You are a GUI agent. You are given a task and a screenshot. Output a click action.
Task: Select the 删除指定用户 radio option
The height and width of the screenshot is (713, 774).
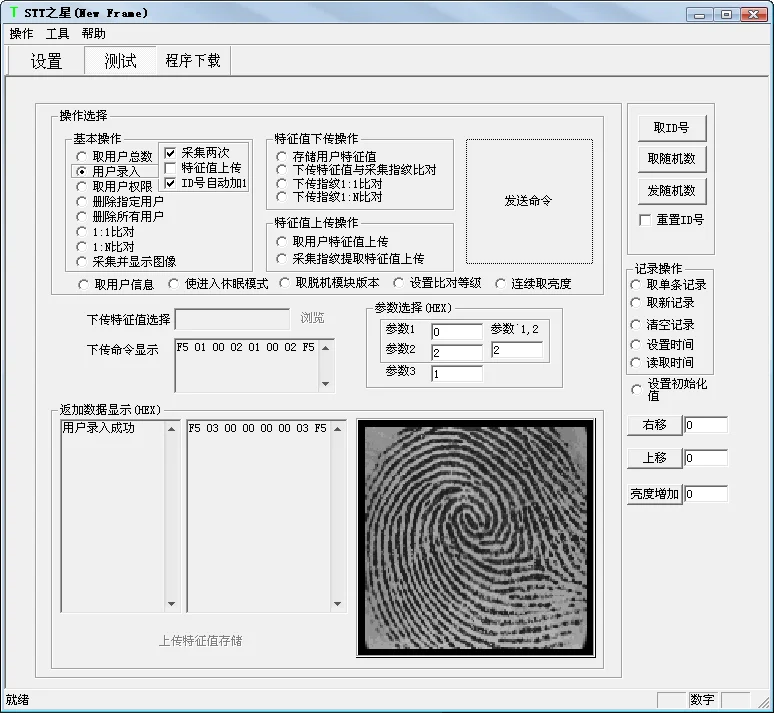click(x=120, y=201)
